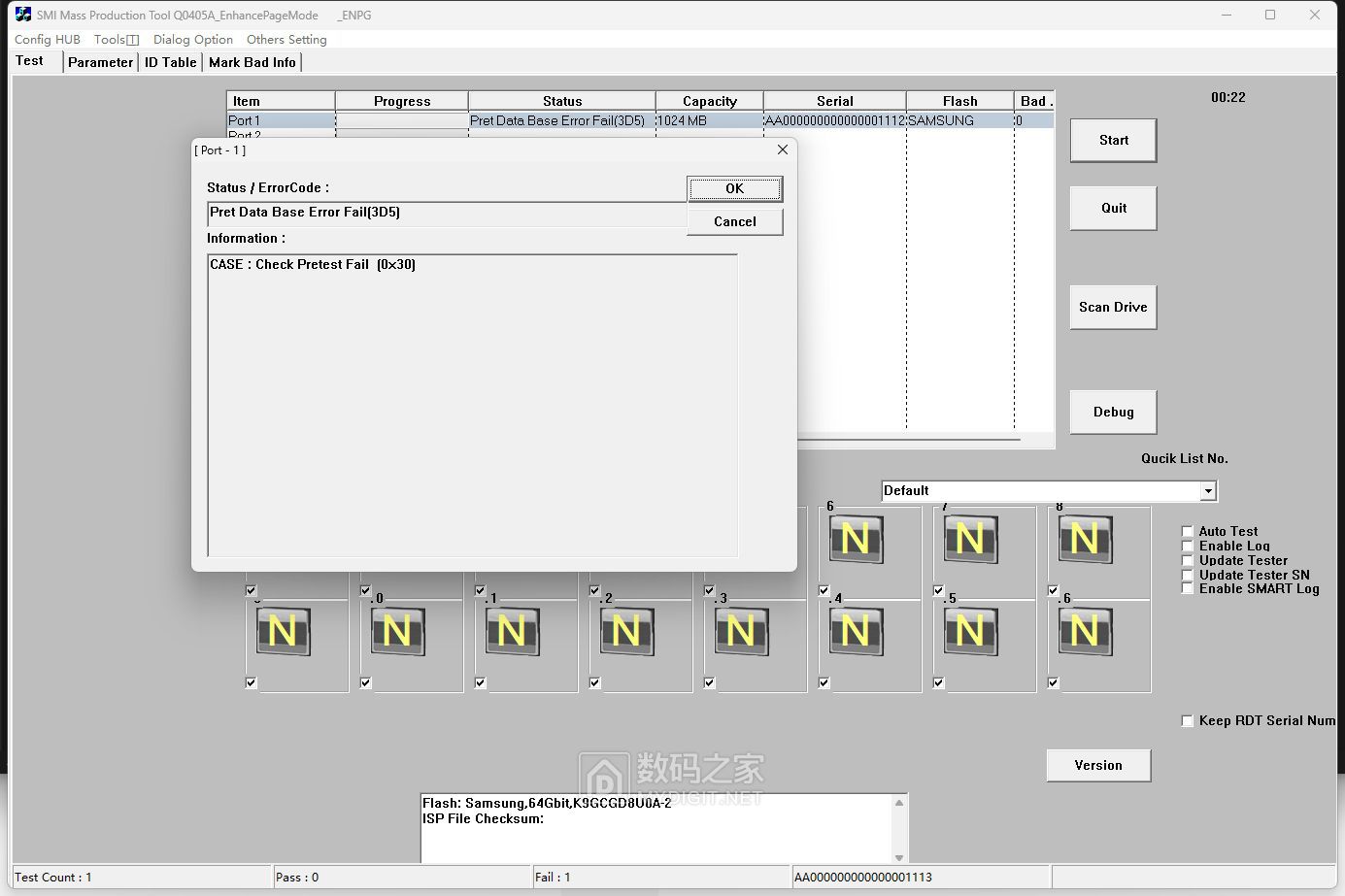Uncheck the port .2 enable checkbox
The height and width of the screenshot is (896, 1345).
click(x=594, y=589)
